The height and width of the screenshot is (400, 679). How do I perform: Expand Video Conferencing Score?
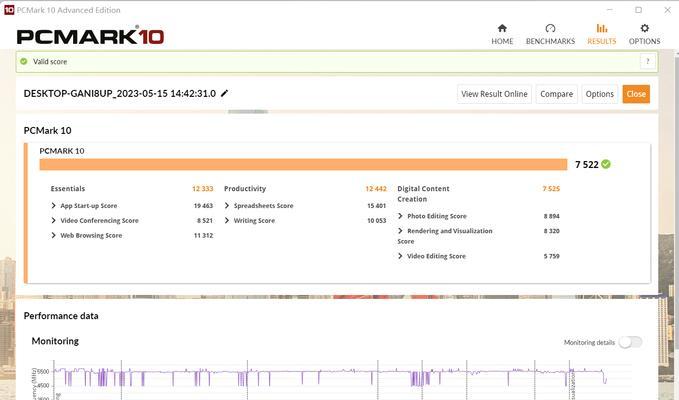pos(54,220)
